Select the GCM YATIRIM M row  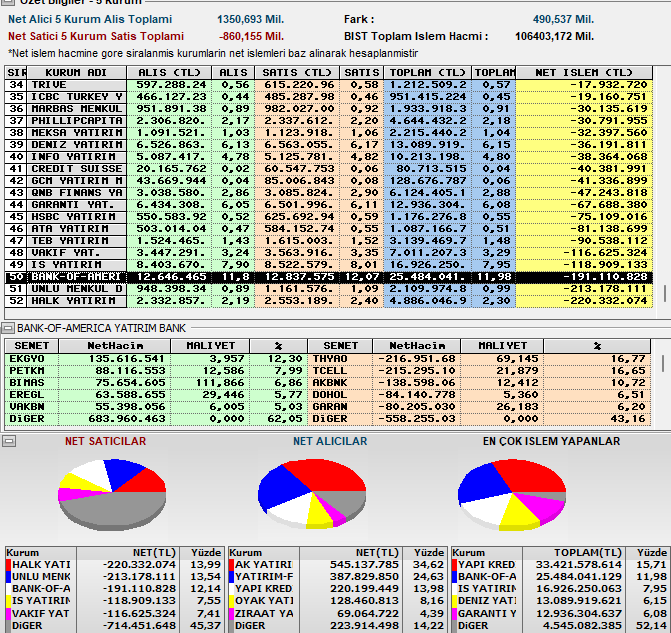(x=329, y=181)
